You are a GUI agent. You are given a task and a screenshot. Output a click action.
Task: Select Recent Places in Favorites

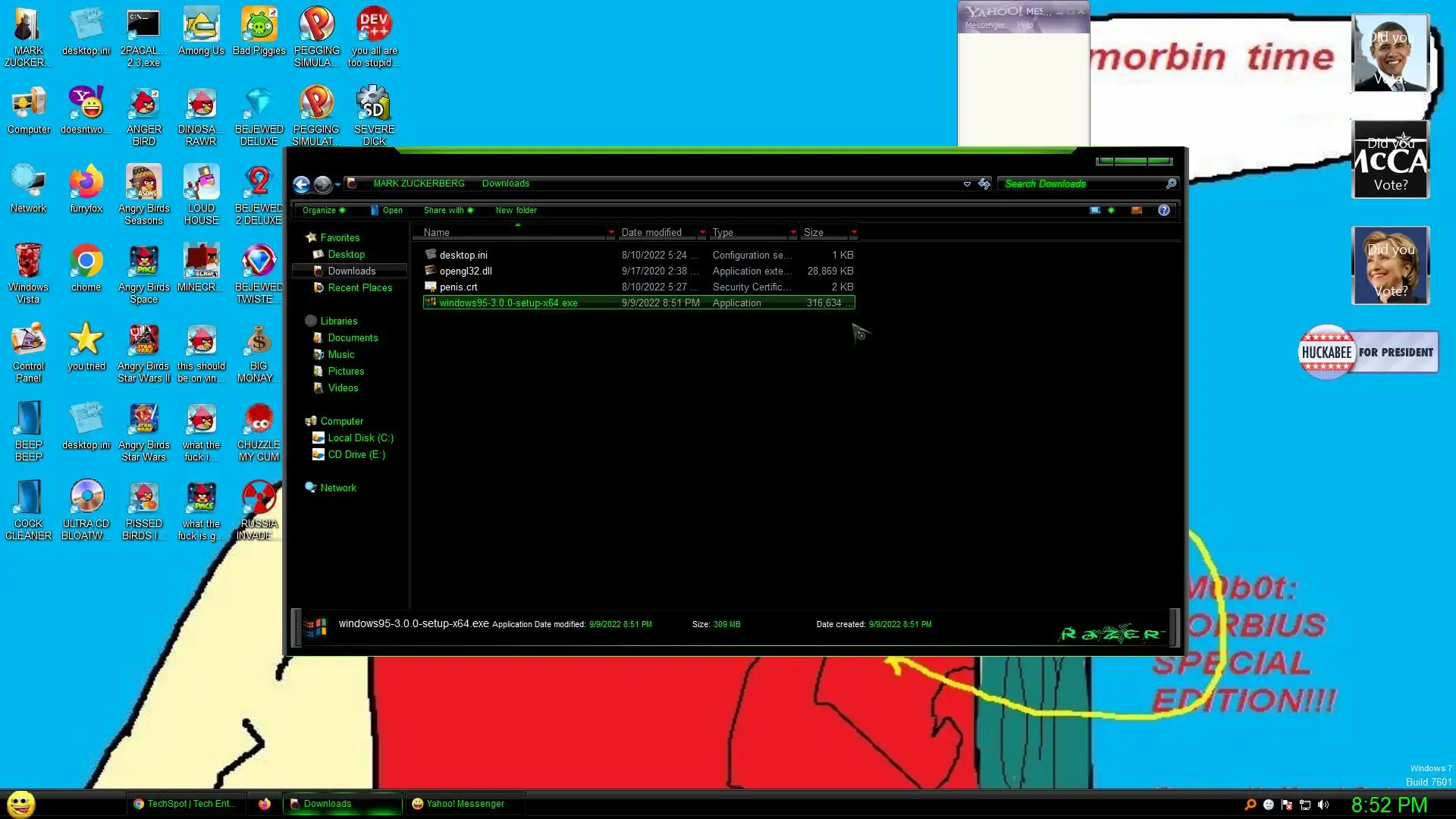(x=359, y=287)
